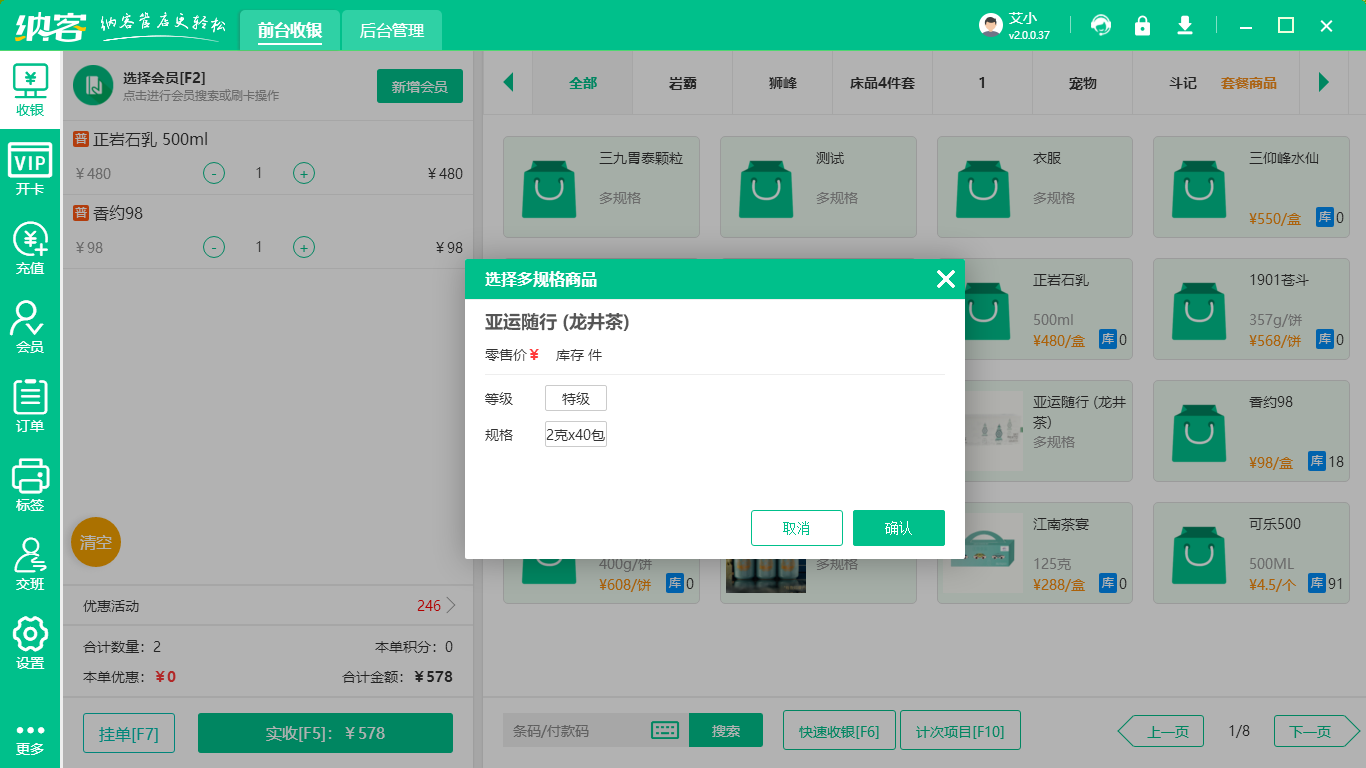Go to next page with 下一页 arrow
The image size is (1366, 768).
tap(1313, 731)
